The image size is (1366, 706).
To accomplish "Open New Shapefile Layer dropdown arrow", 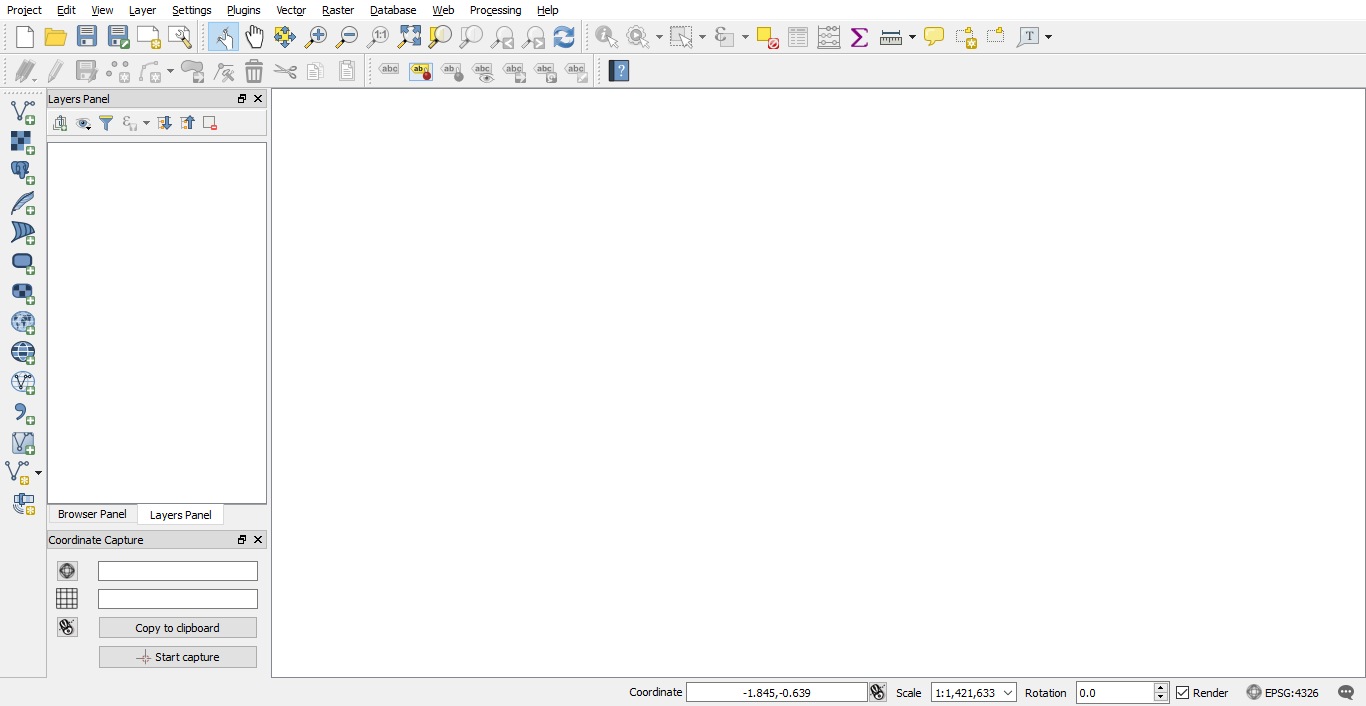I will click(x=38, y=473).
